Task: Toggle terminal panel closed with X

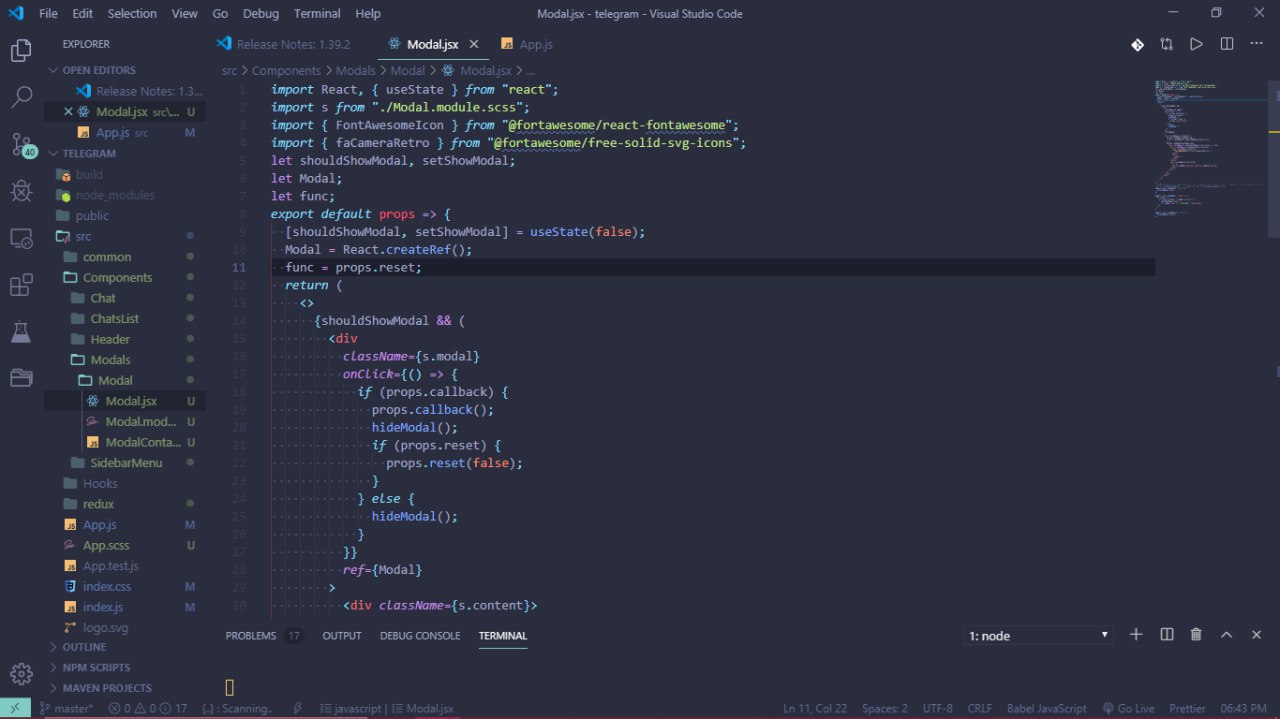Action: pos(1257,635)
